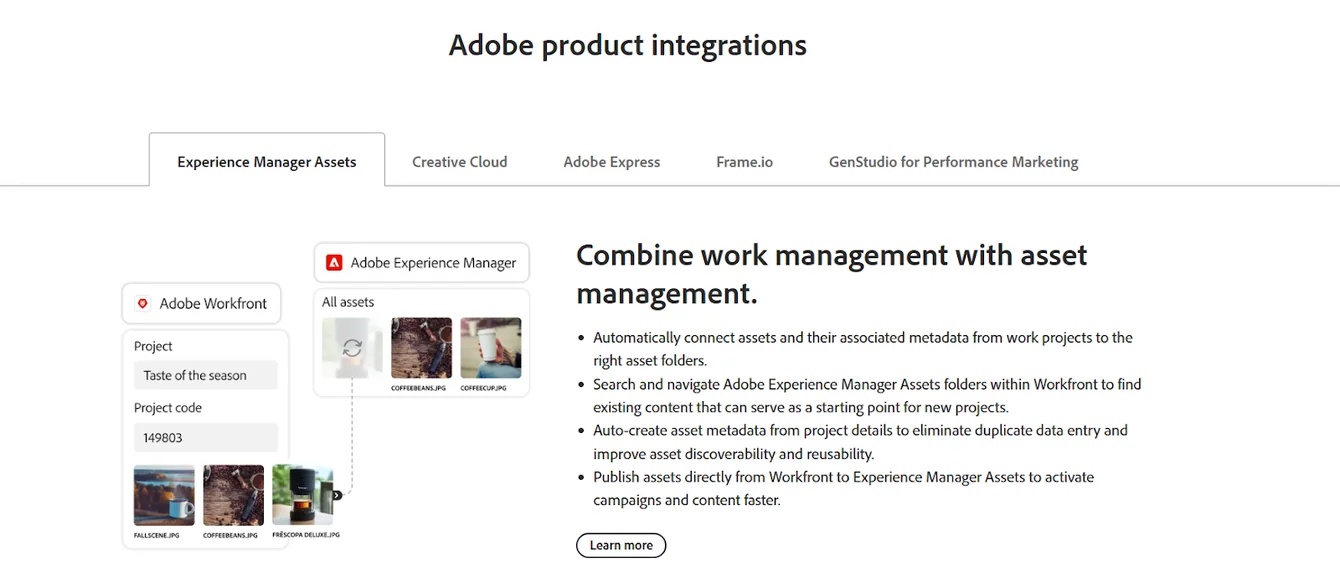Click the red Adobe Experience Manager logo icon
Screen dimensions: 1340x588
coord(334,263)
